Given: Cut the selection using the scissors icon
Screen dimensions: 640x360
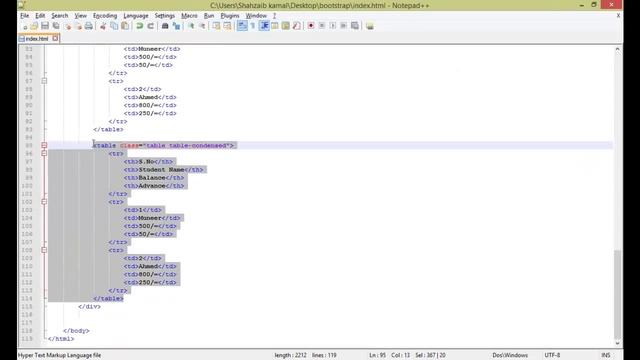Looking at the screenshot, I should [103, 26].
